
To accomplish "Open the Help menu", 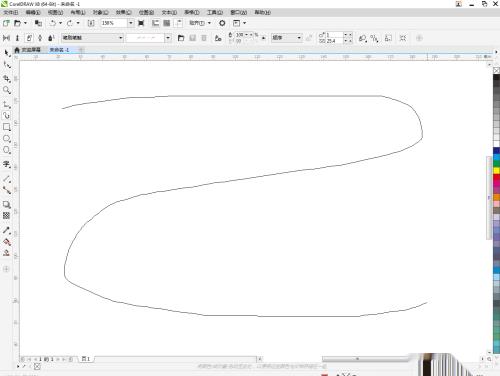I will pos(262,12).
